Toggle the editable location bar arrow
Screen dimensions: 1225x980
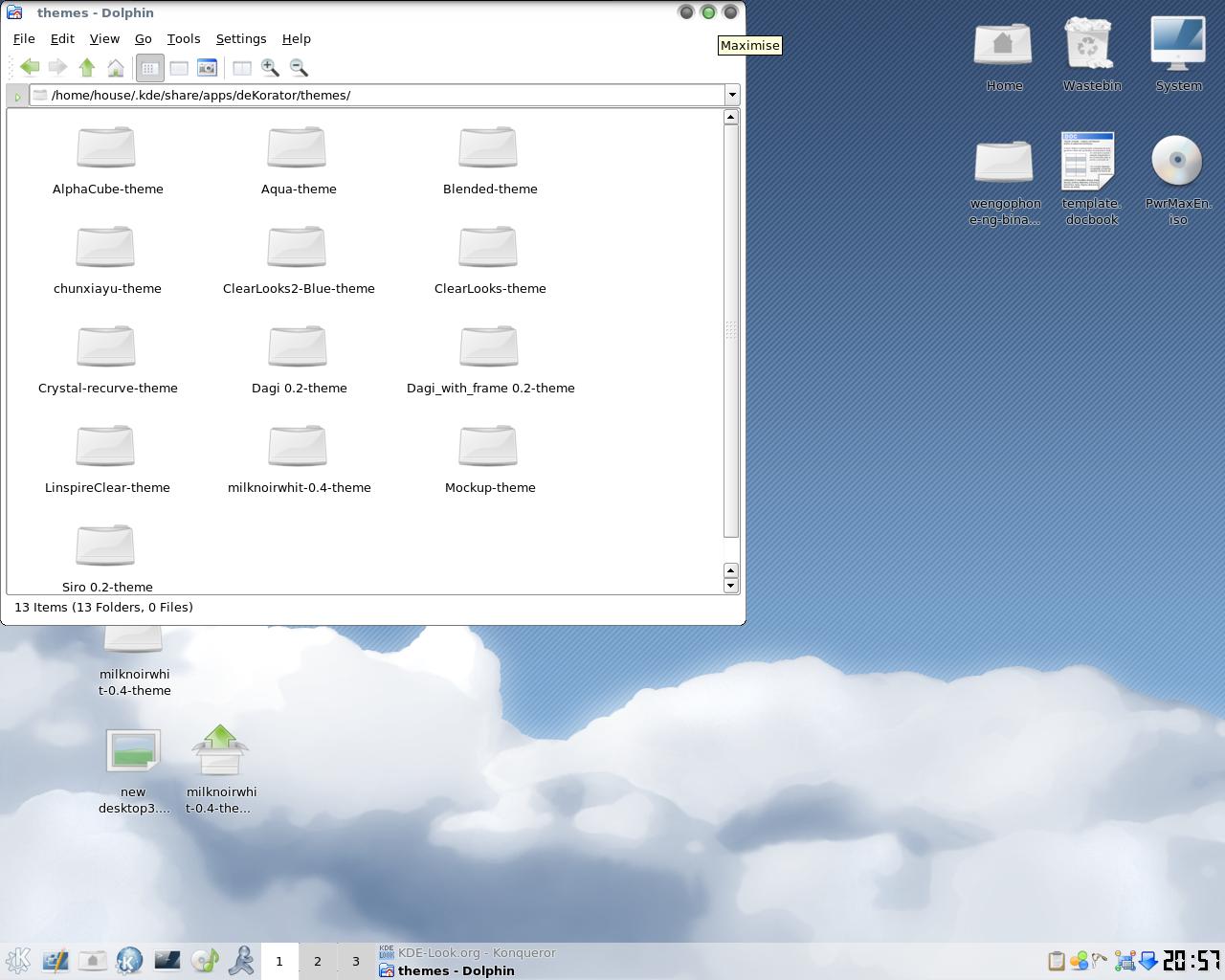[x=17, y=96]
